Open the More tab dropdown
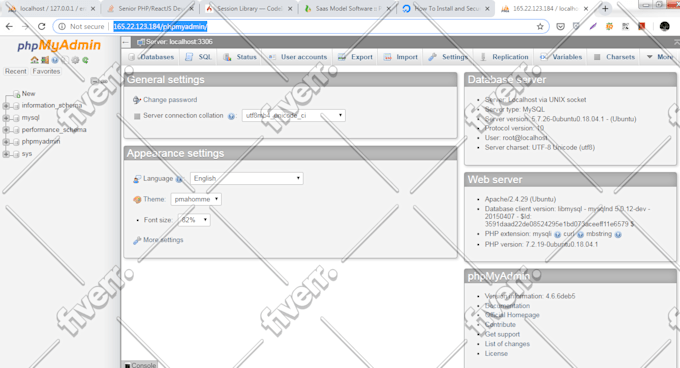The height and width of the screenshot is (368, 680). (660, 57)
